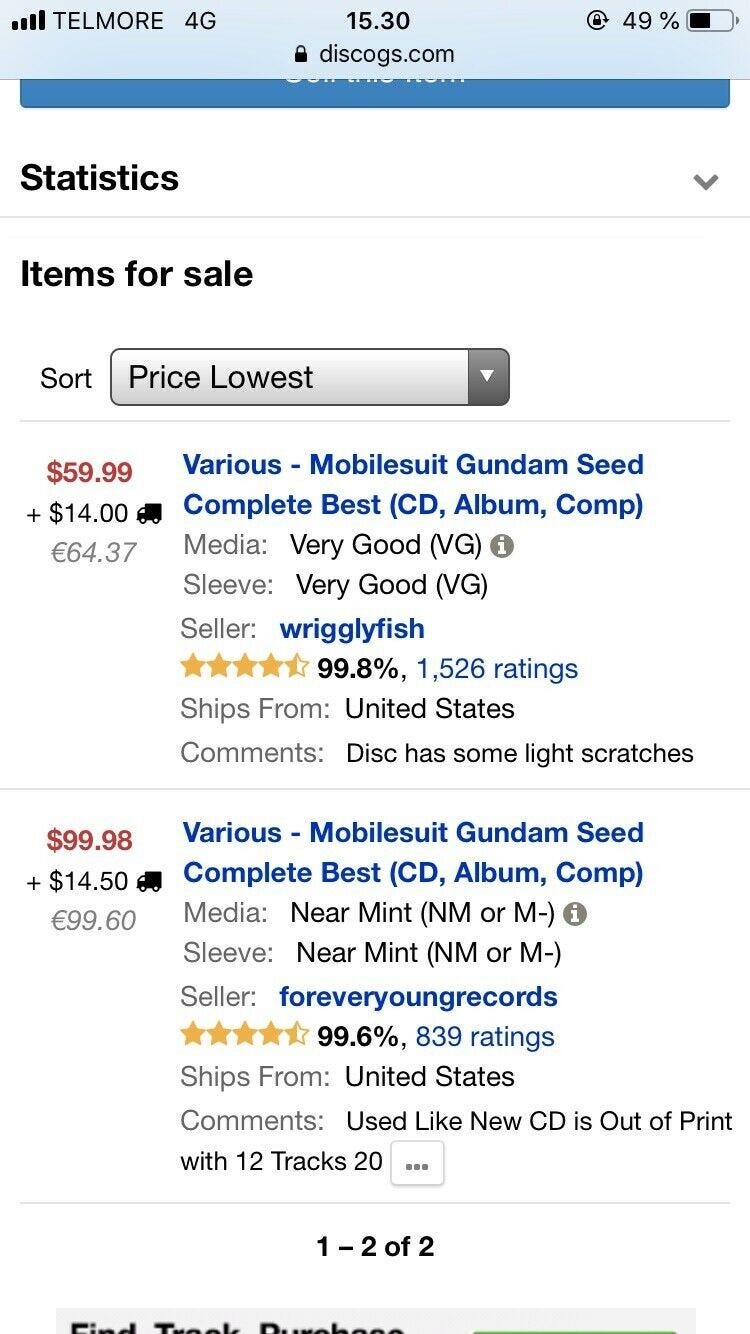Open the $99.98 Gundam Seed listing title

point(413,853)
